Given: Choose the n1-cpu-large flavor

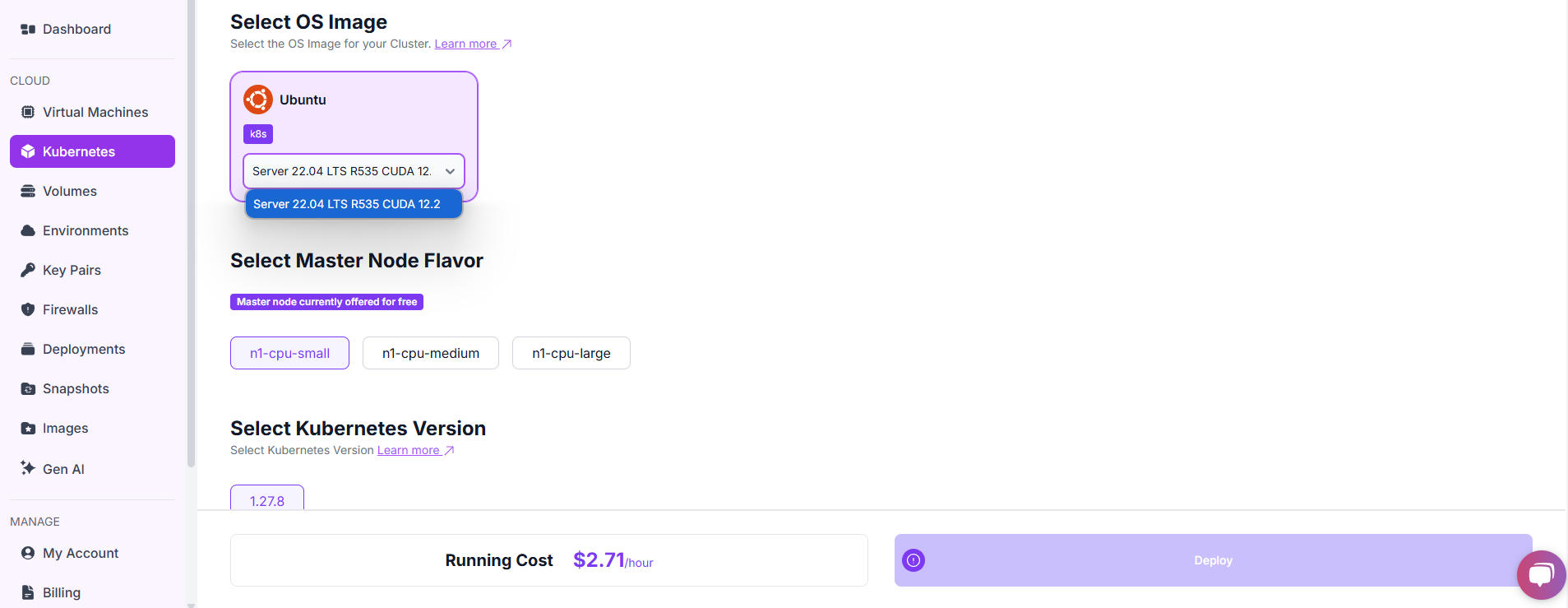Looking at the screenshot, I should [x=571, y=353].
